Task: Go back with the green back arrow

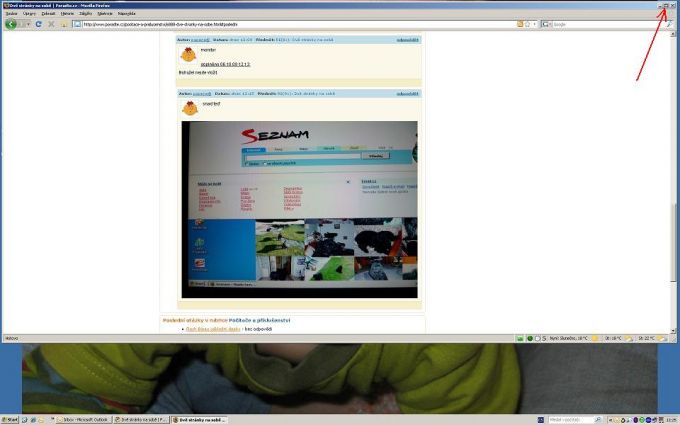Action: (x=11, y=24)
